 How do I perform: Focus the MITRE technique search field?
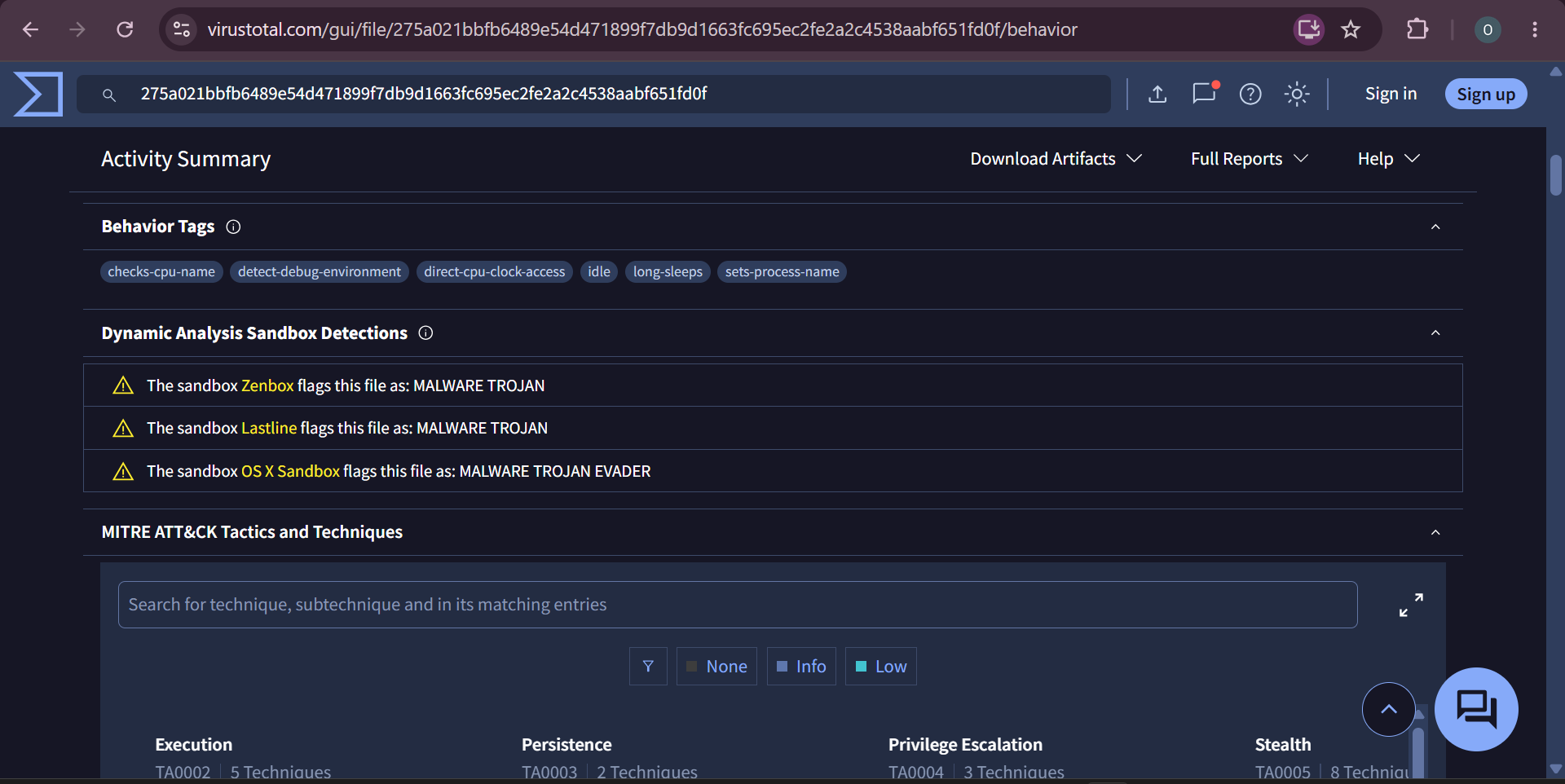(x=738, y=605)
